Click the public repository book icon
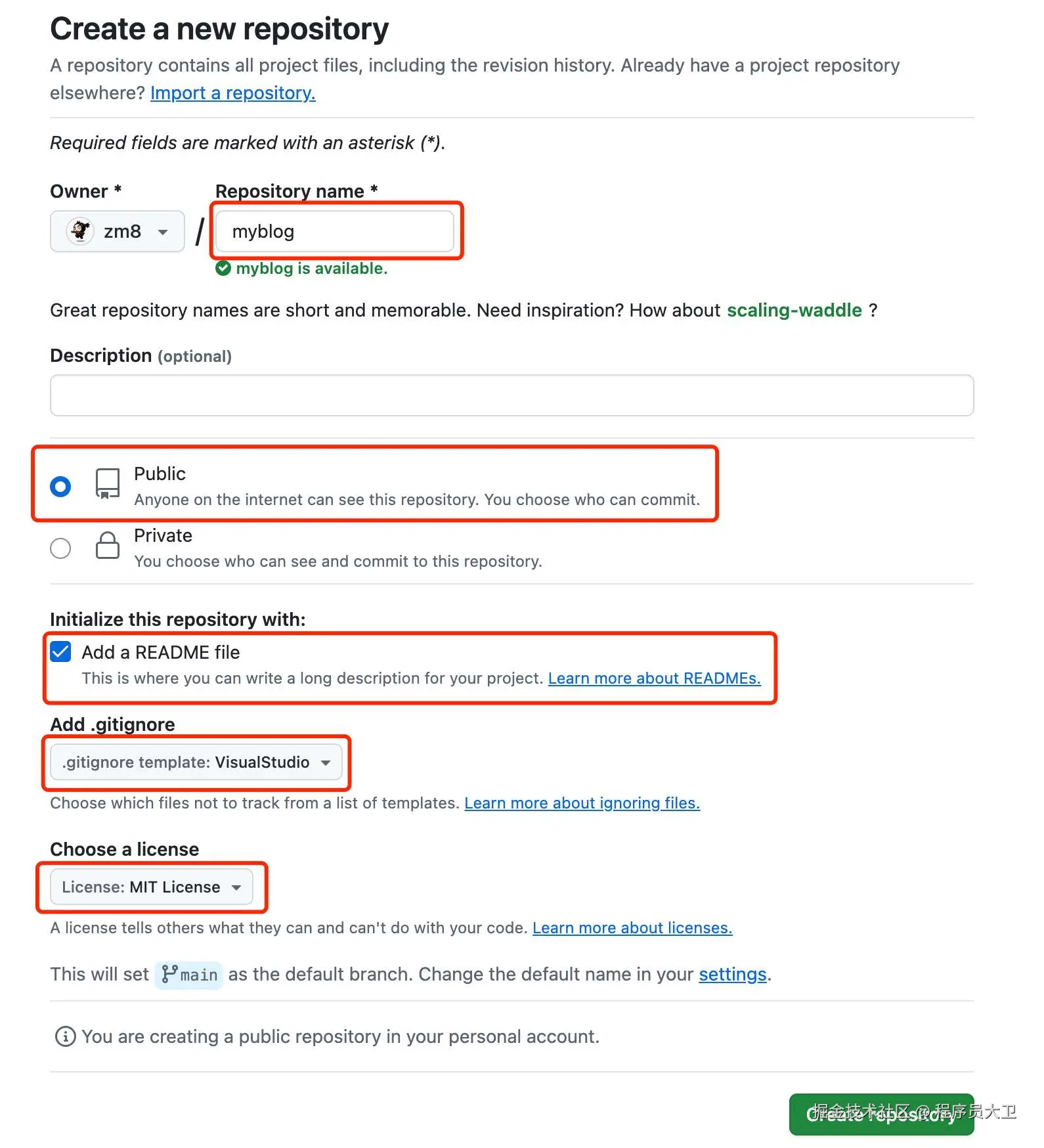 click(x=108, y=484)
